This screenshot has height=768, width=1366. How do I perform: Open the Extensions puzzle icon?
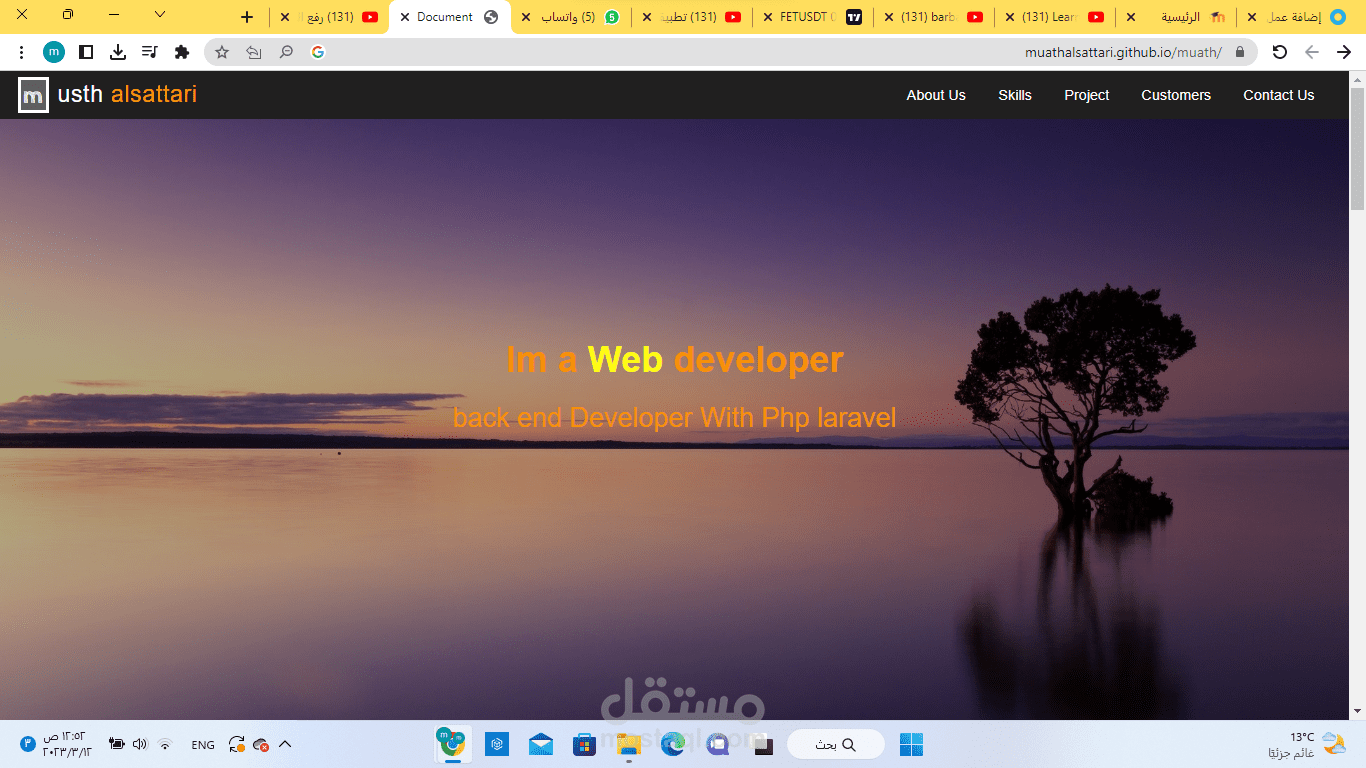pos(181,52)
